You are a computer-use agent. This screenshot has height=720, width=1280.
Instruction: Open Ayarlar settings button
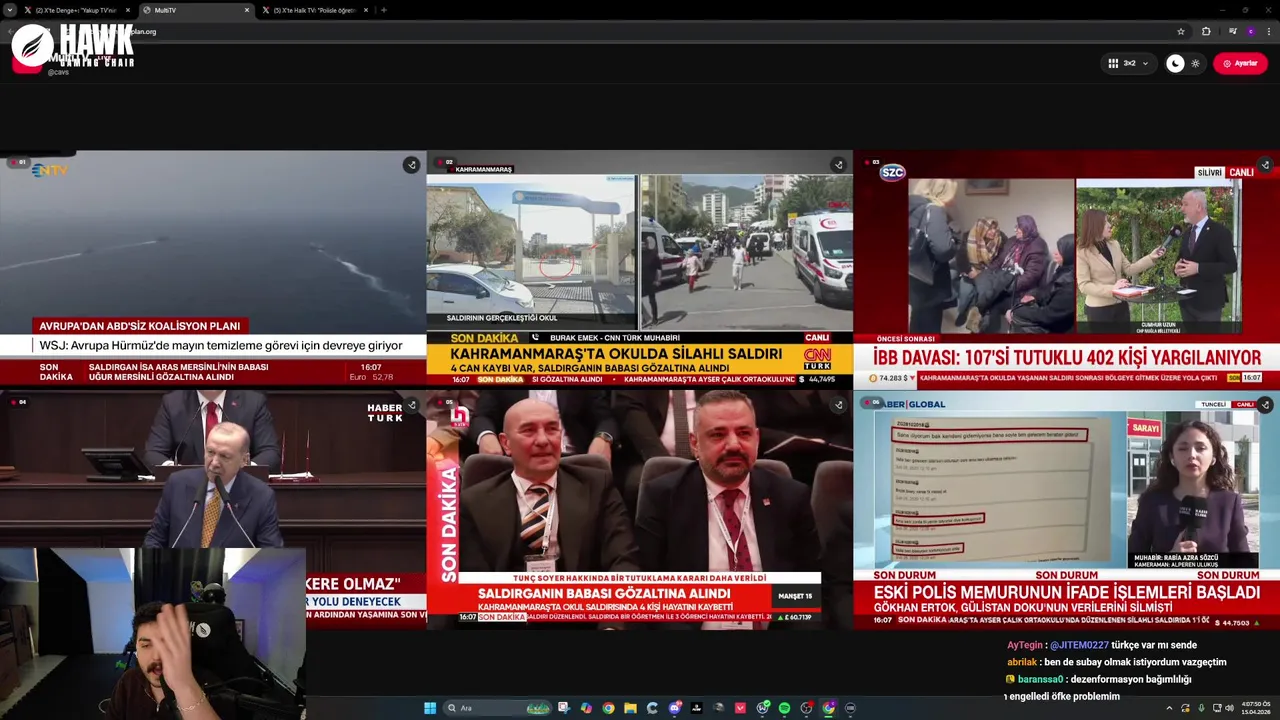coord(1240,63)
